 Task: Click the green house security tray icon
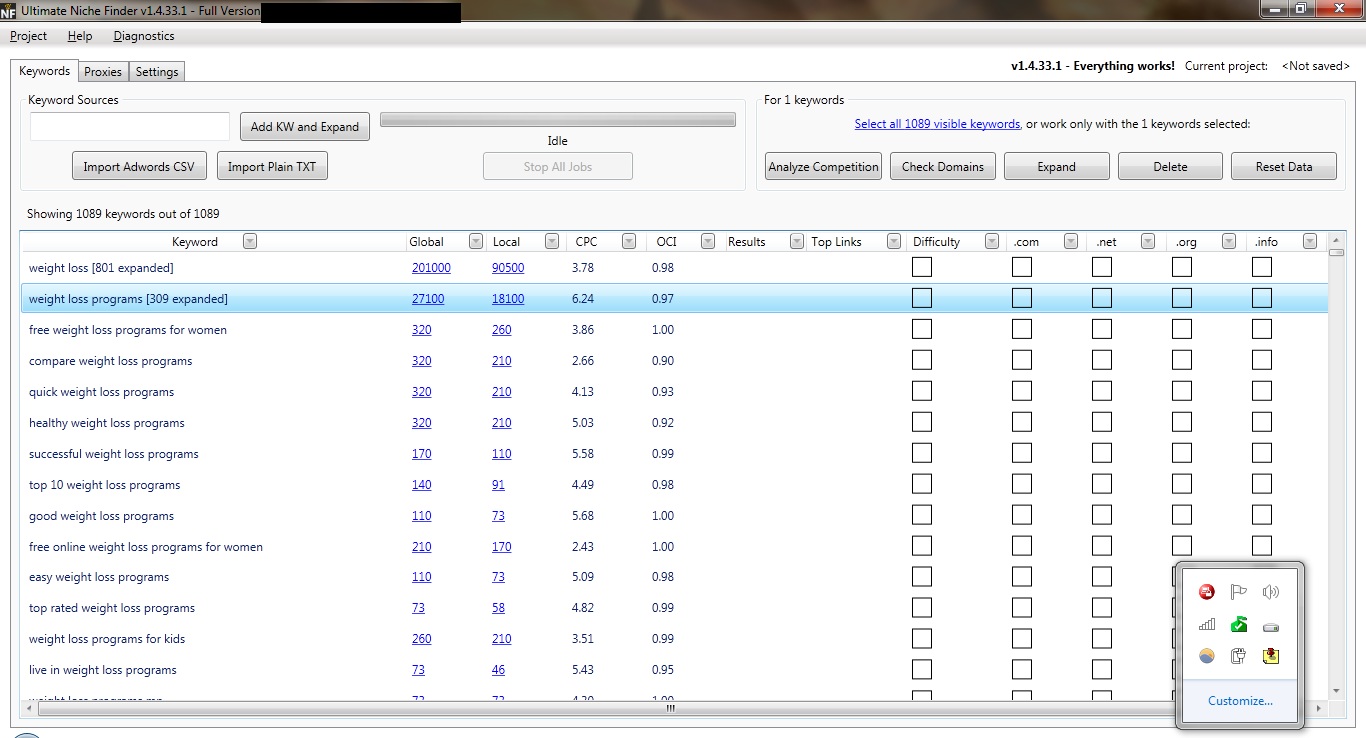point(1239,624)
